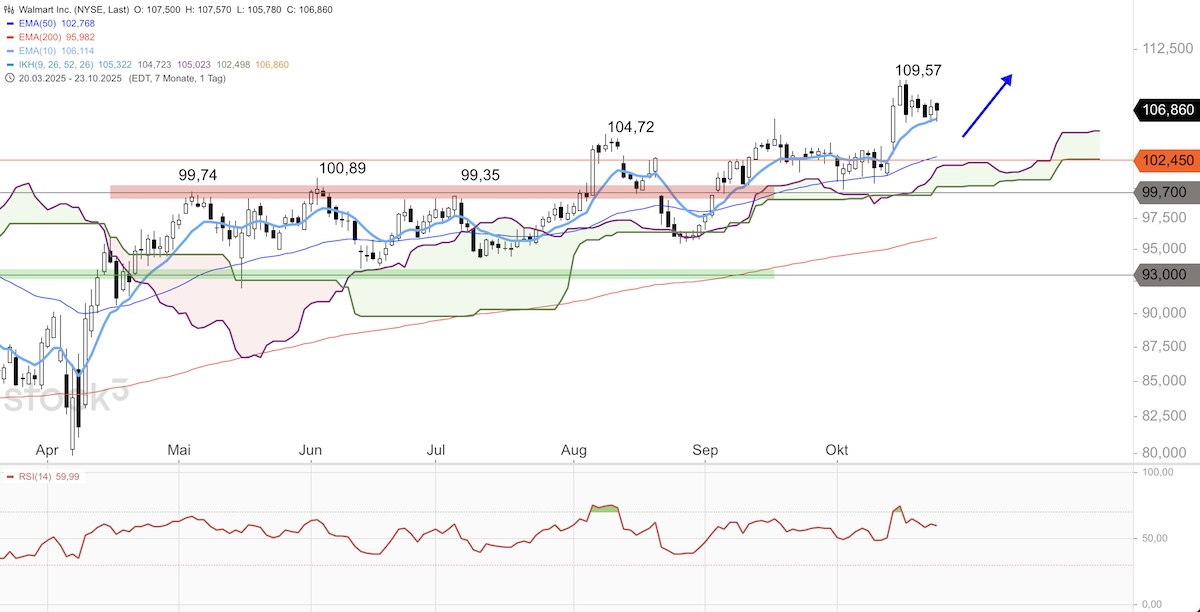Image resolution: width=1200 pixels, height=612 pixels.
Task: Click the EMA(200) red legend marker
Action: 10,37
